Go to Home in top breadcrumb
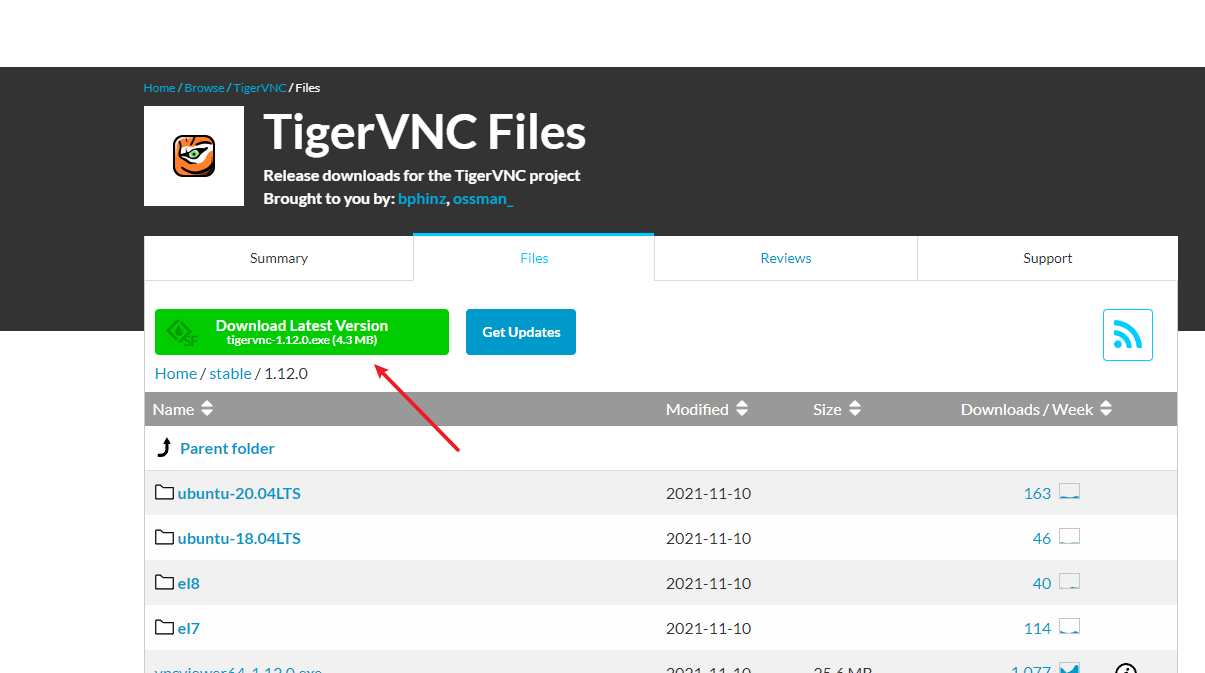 tap(159, 88)
